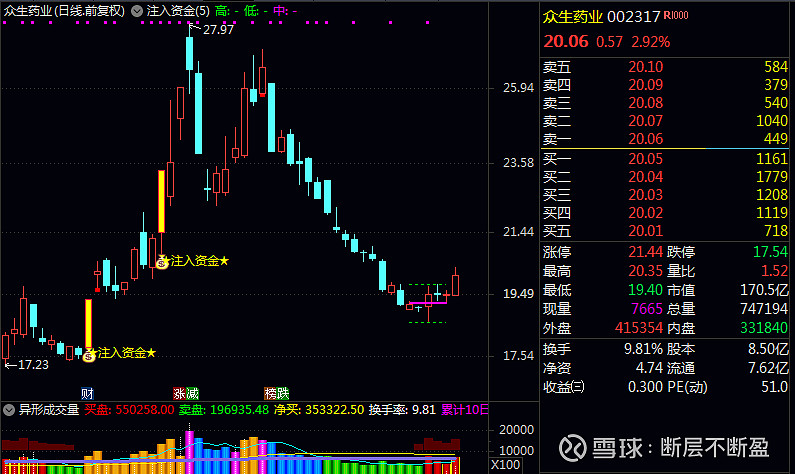
Task: Click the current price 20.06
Action: pyautogui.click(x=566, y=41)
